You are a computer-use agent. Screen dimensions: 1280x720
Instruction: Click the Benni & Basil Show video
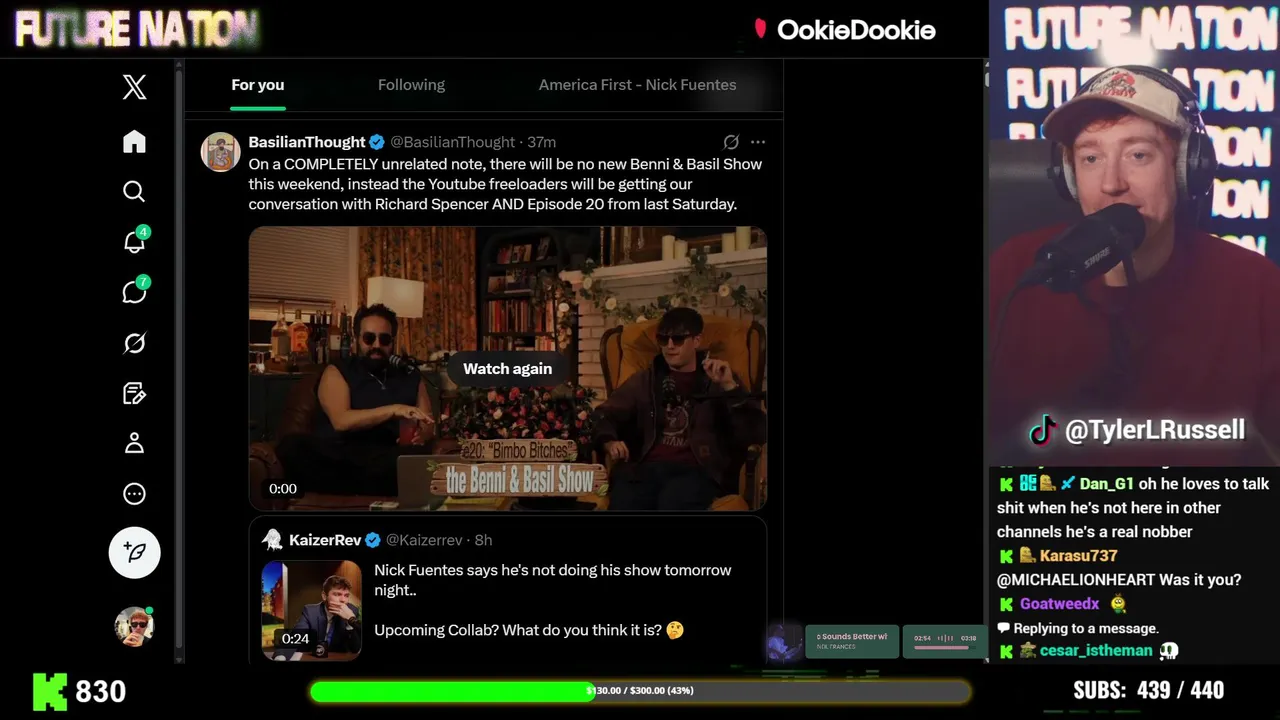pyautogui.click(x=508, y=369)
